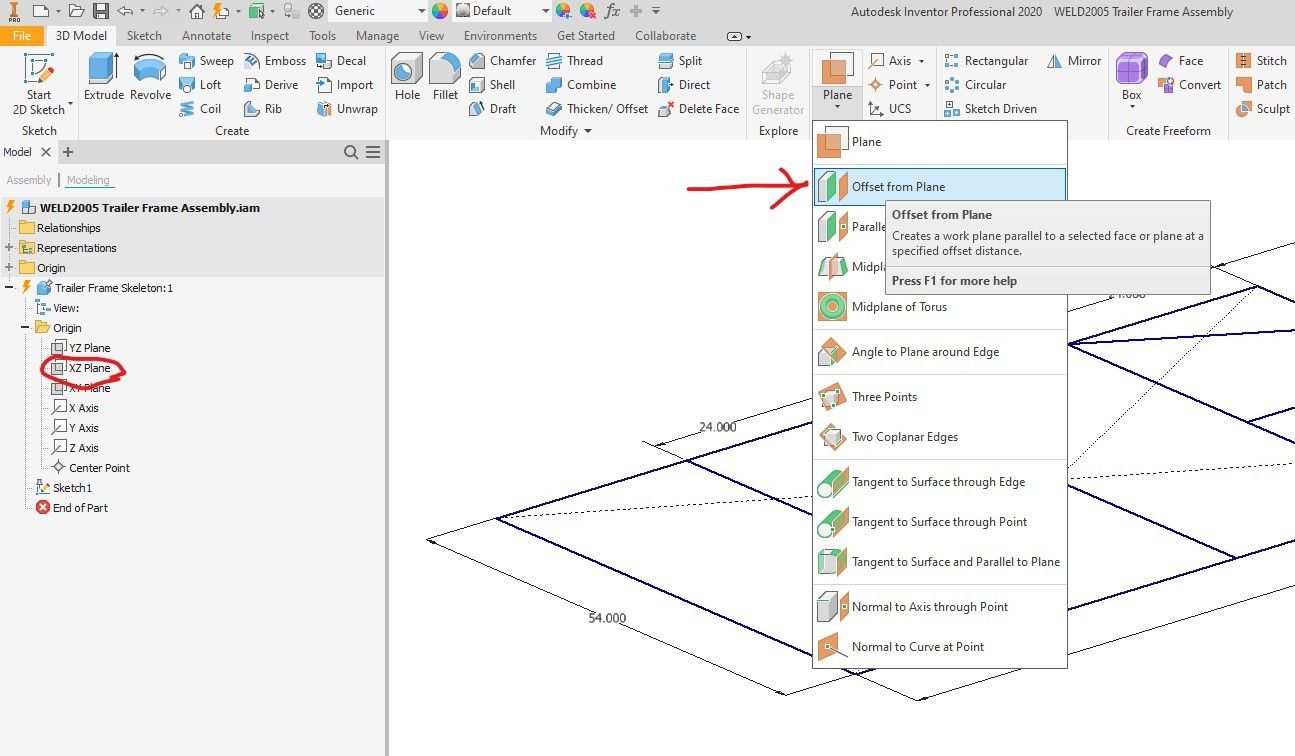
Task: Select Angle to Plane around Edge
Action: coord(940,352)
